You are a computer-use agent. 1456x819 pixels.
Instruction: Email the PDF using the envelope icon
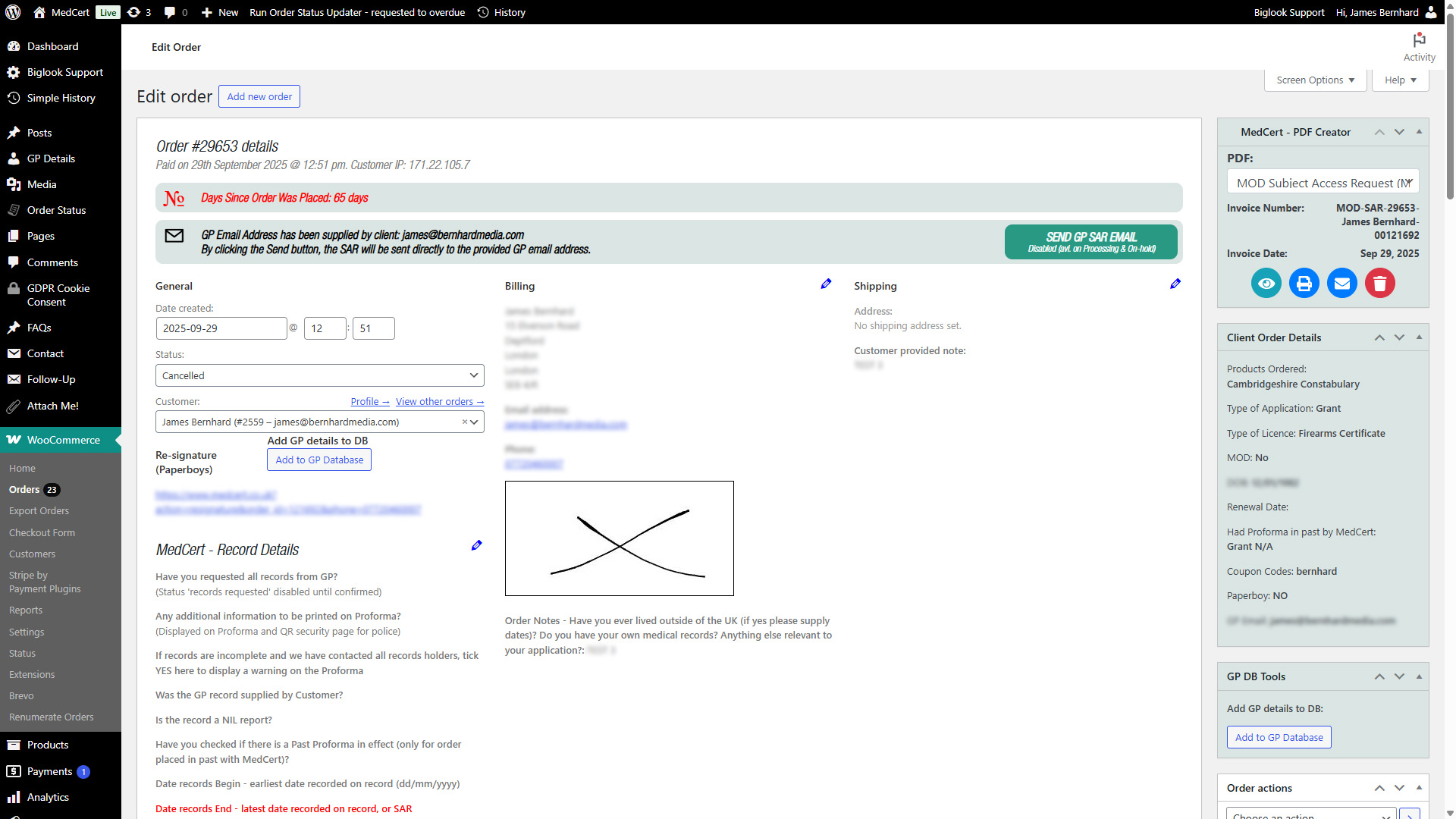point(1342,284)
